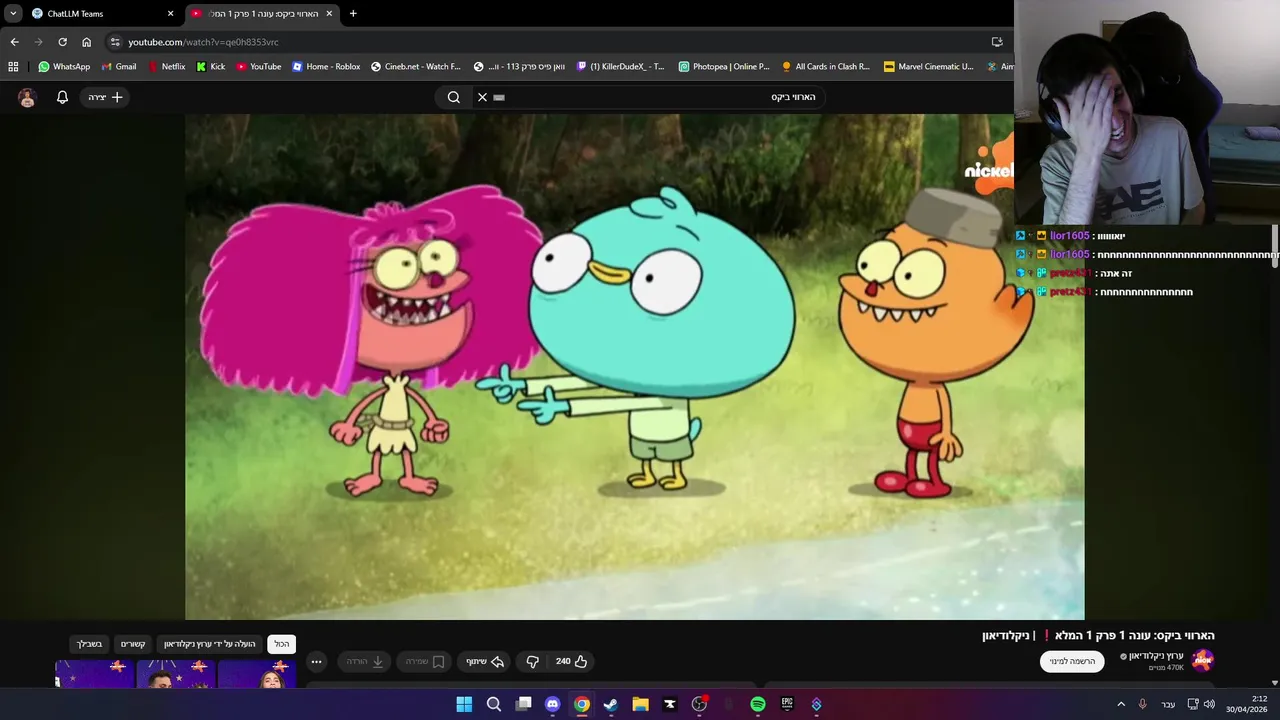Open the rightmost suggested video thumbnail
Screen dimensions: 1280x720
click(x=257, y=675)
